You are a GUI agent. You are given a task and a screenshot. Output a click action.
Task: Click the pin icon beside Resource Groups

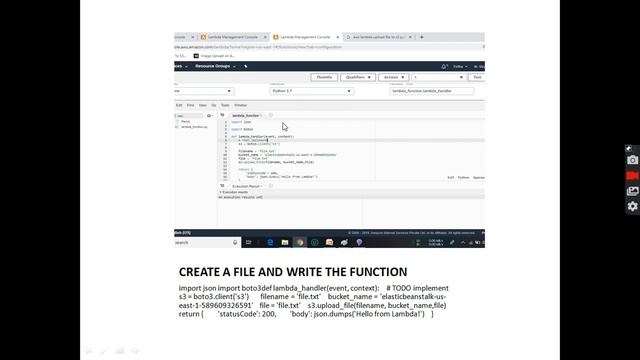246,66
